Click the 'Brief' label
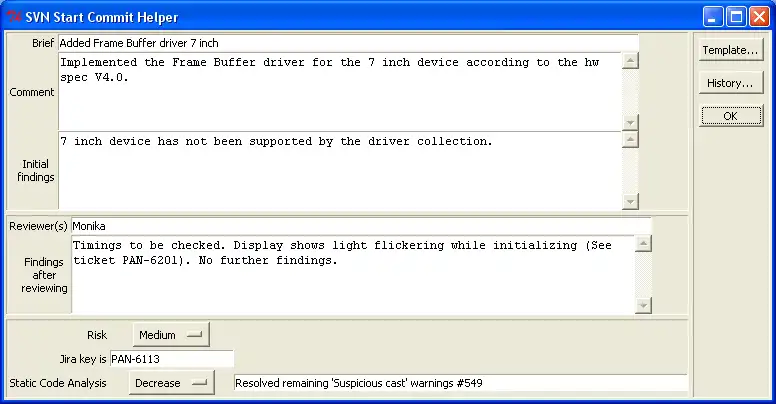Image resolution: width=776 pixels, height=404 pixels. click(43, 43)
